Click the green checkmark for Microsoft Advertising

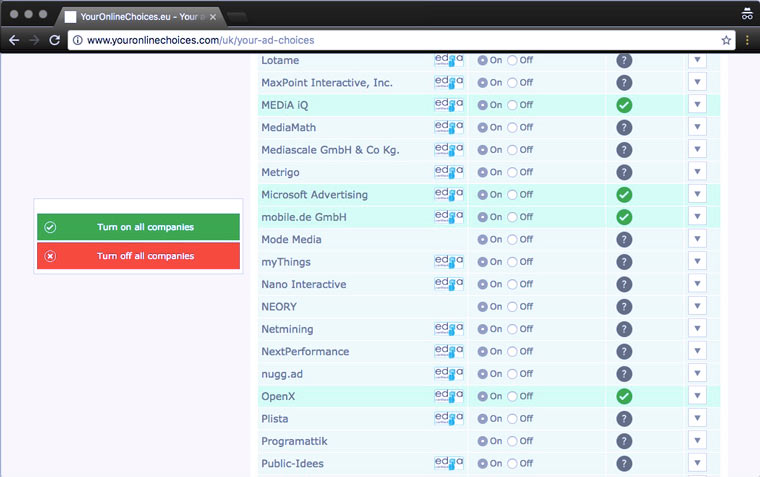tap(624, 195)
